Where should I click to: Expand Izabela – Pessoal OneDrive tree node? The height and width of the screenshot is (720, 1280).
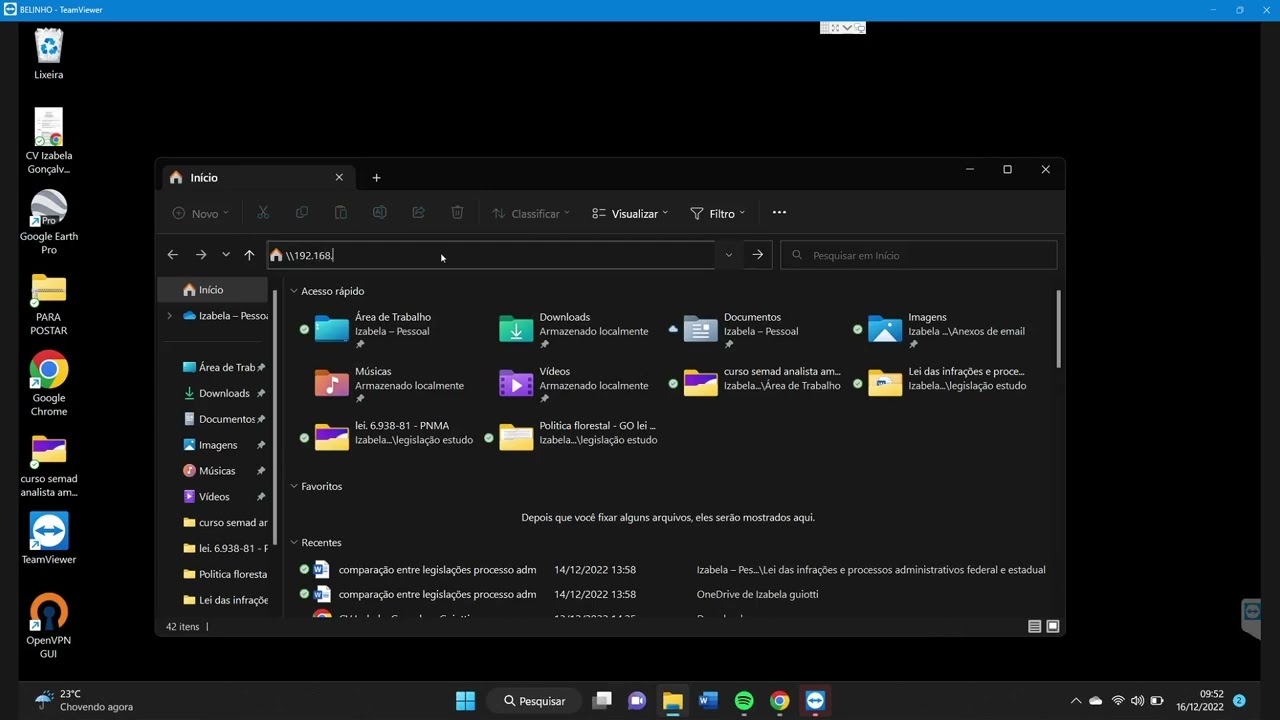[169, 316]
